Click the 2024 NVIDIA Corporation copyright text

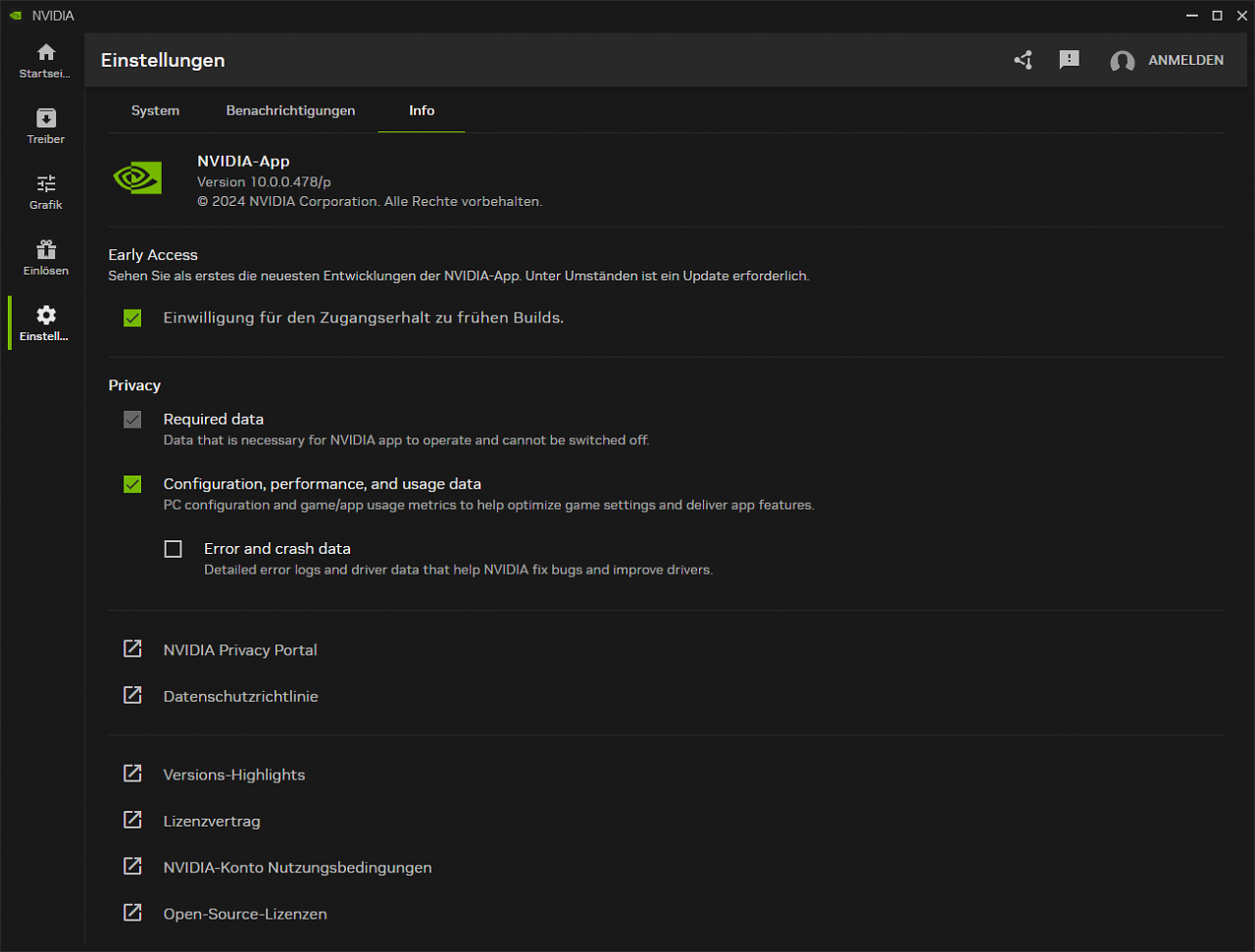pos(370,202)
